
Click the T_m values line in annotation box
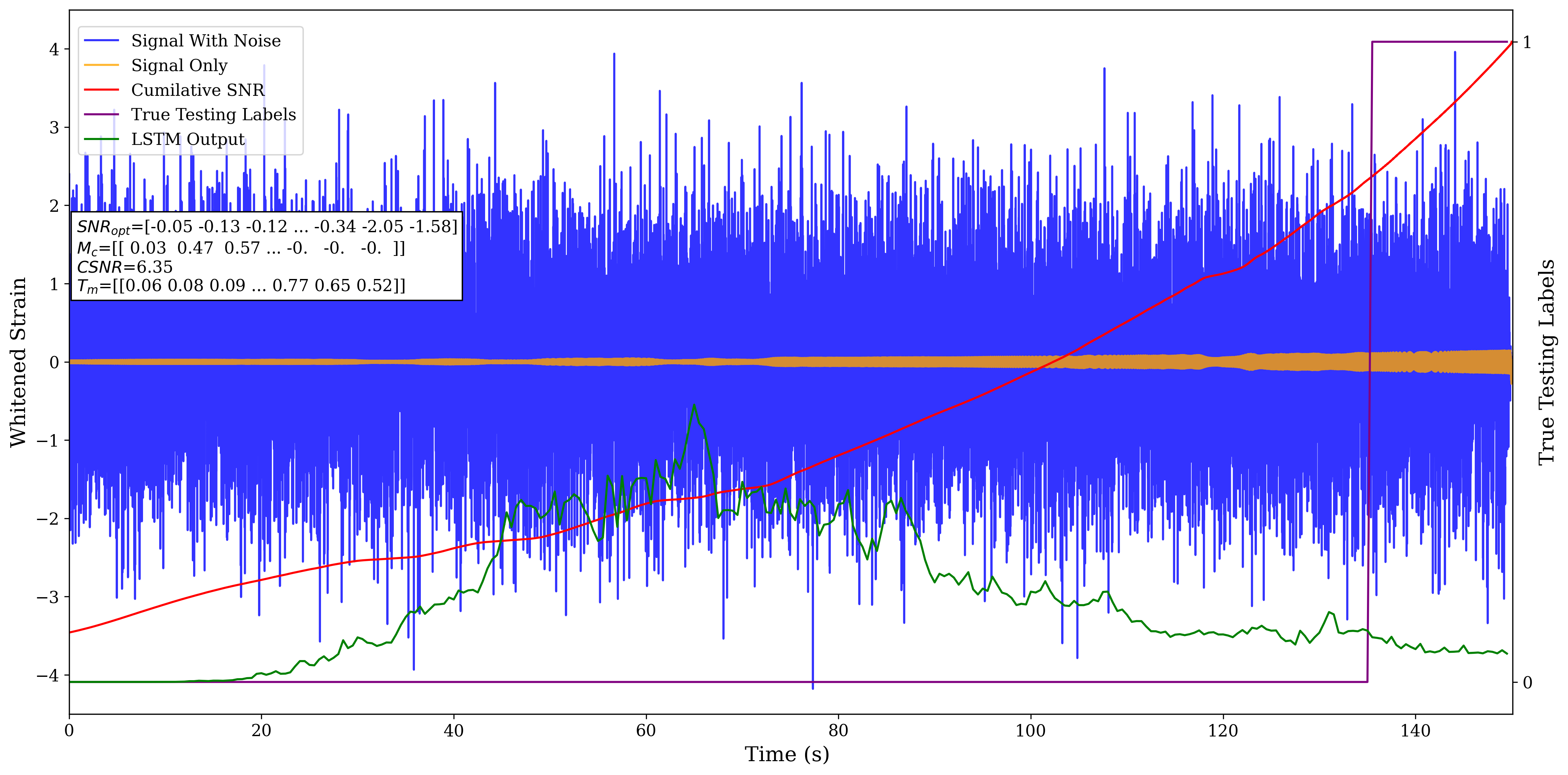pos(241,286)
